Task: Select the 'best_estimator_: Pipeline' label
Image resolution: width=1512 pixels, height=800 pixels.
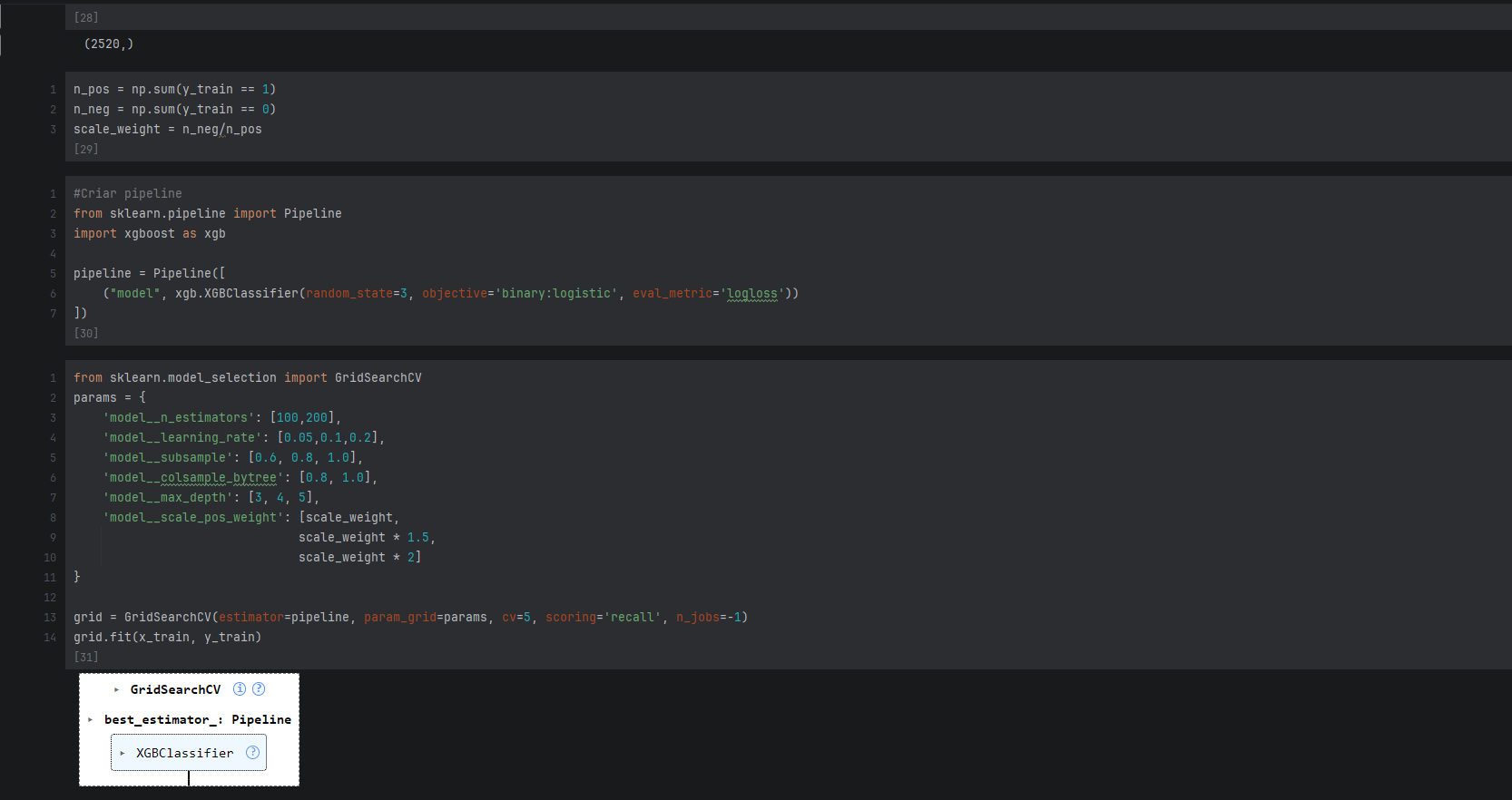Action: [197, 719]
